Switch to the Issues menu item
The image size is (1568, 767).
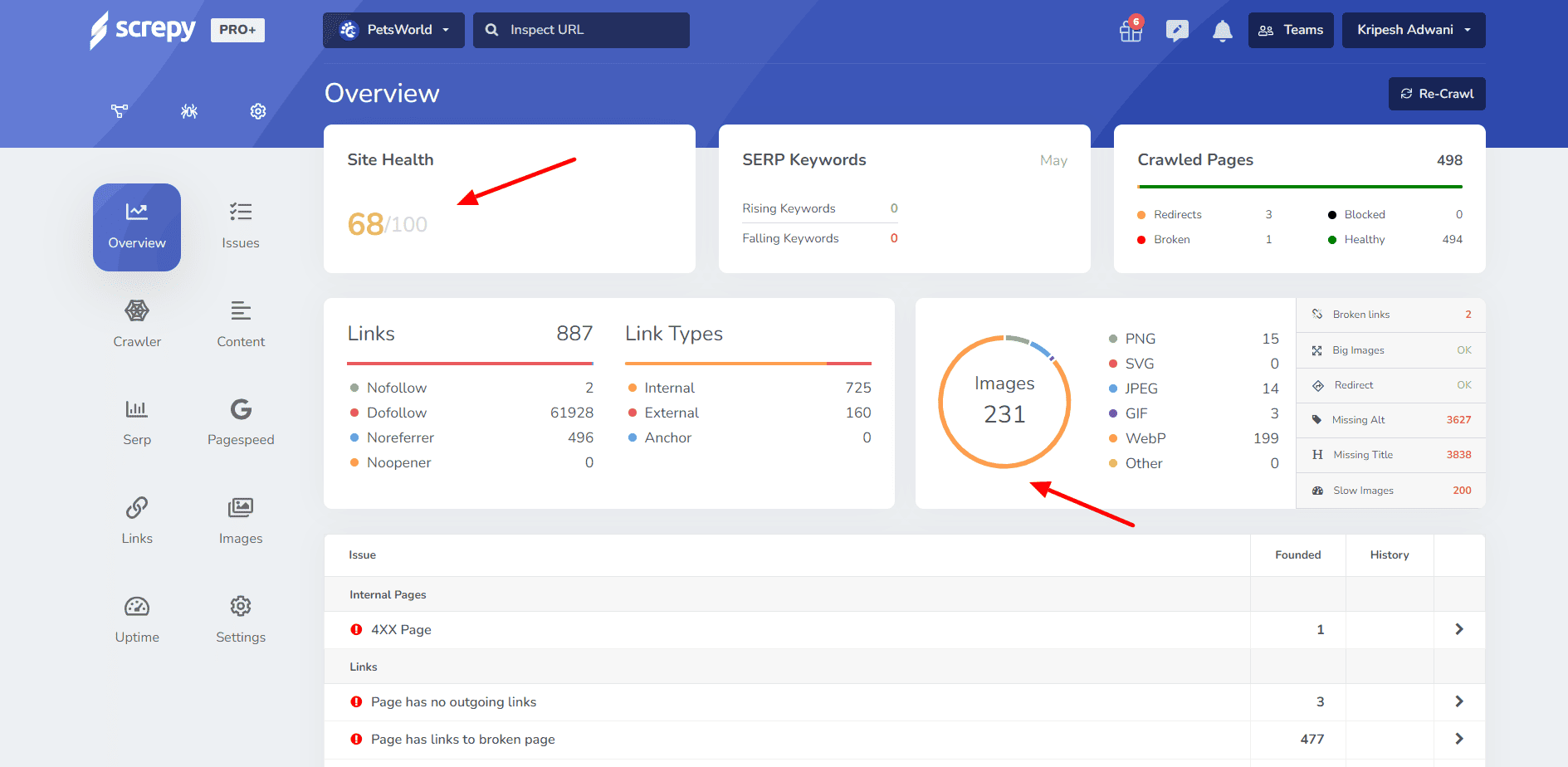click(x=241, y=225)
